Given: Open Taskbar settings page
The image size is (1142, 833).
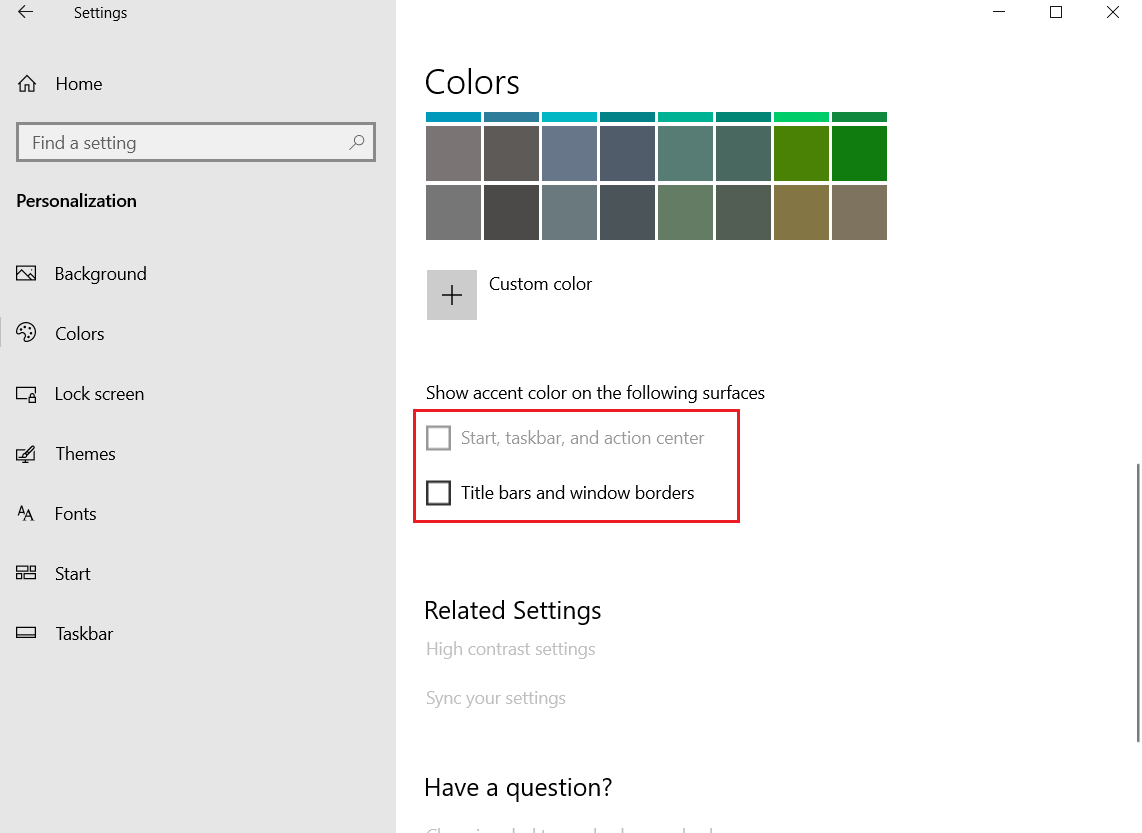Looking at the screenshot, I should (x=84, y=633).
